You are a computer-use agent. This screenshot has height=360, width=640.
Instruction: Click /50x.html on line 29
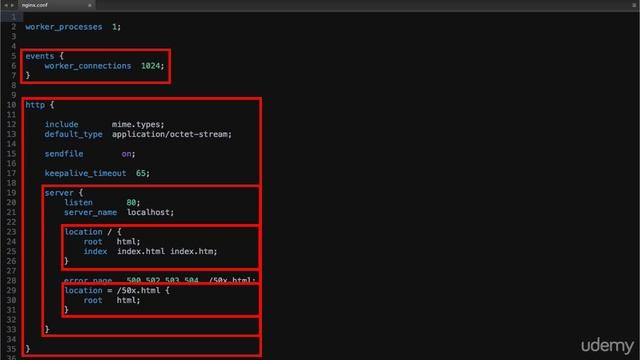(x=138, y=291)
